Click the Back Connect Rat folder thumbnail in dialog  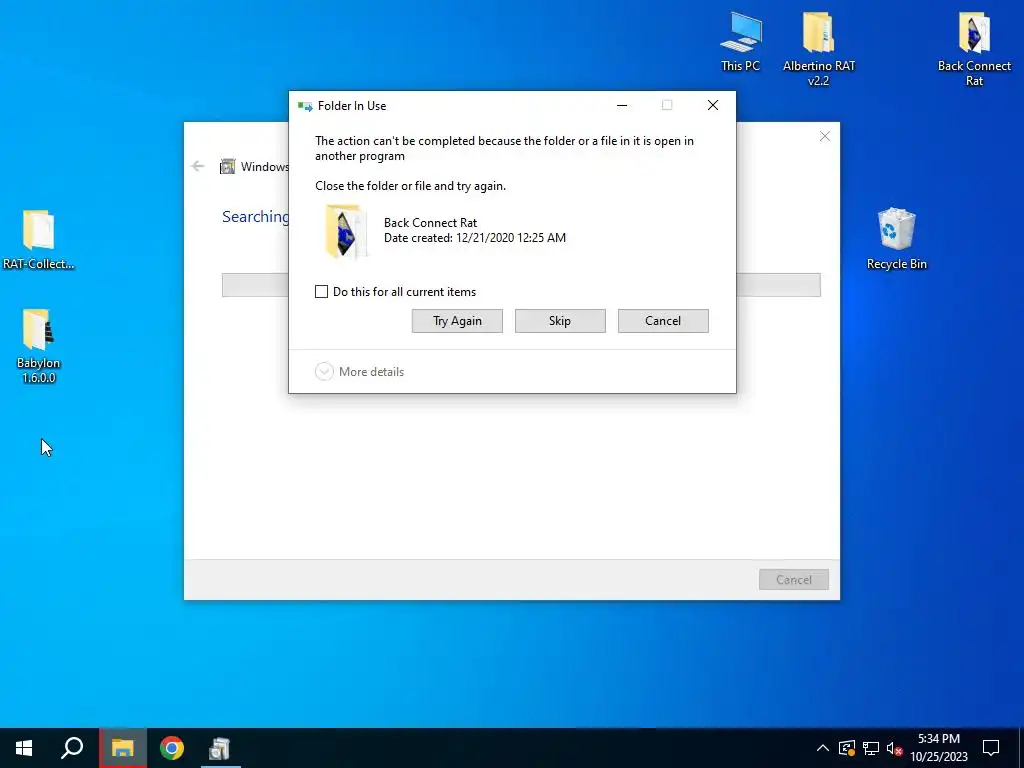(x=345, y=231)
